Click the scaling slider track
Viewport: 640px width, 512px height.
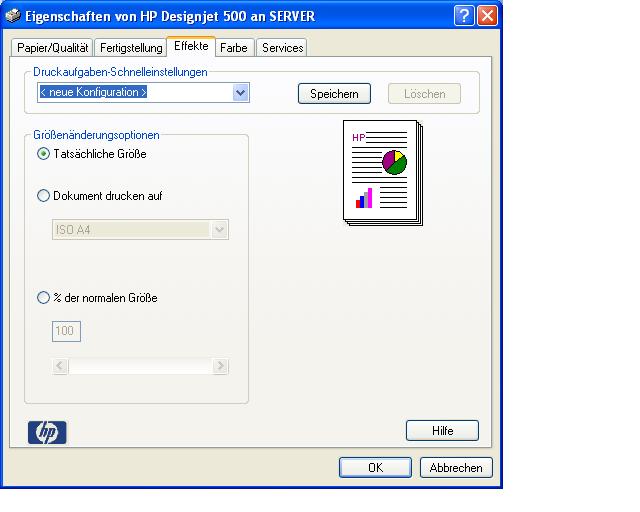140,366
